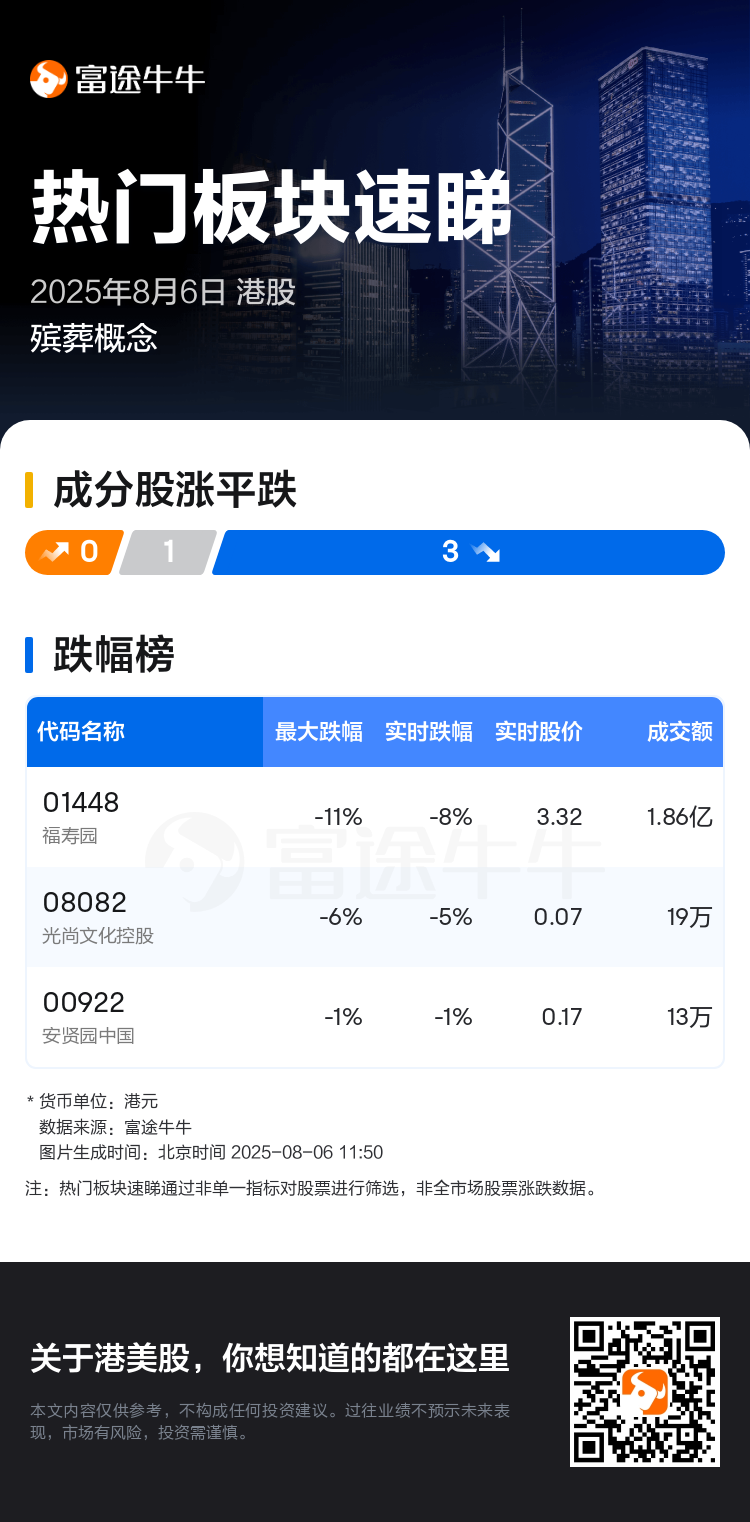Open stock 00922 安贤园中国 row
The width and height of the screenshot is (750, 1522).
[x=375, y=1017]
